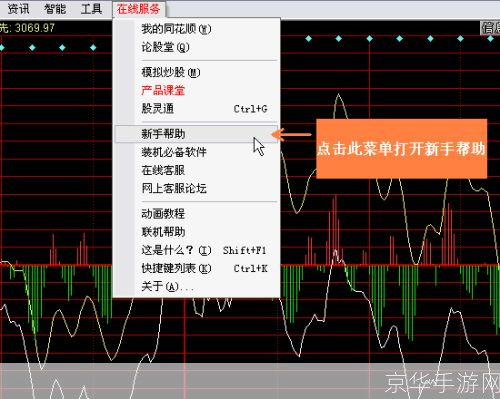Open the 智能 menu
Image resolution: width=500 pixels, height=399 pixels.
[x=55, y=9]
